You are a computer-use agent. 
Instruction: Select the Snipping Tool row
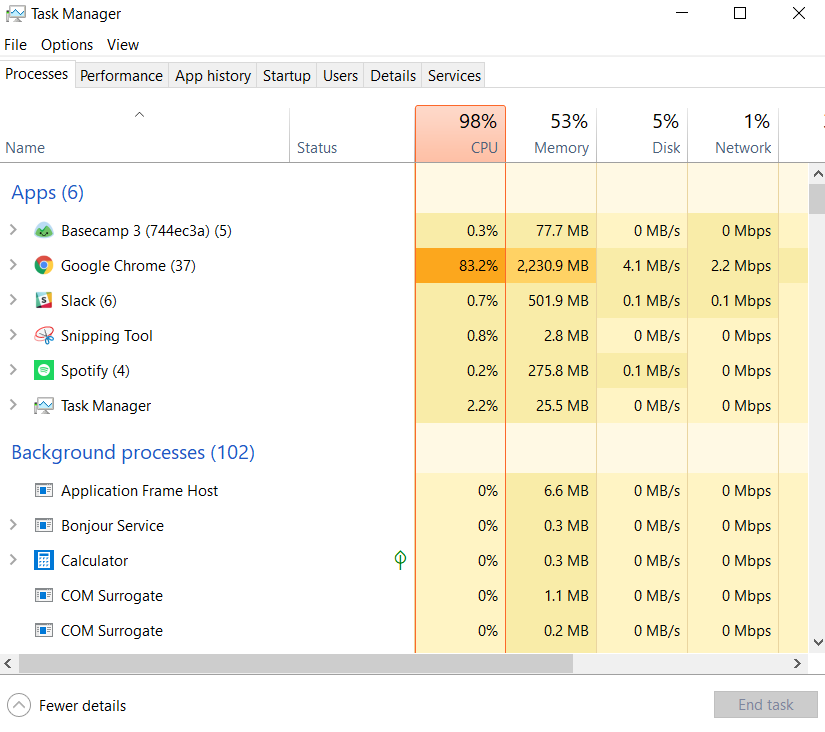[x=404, y=336]
